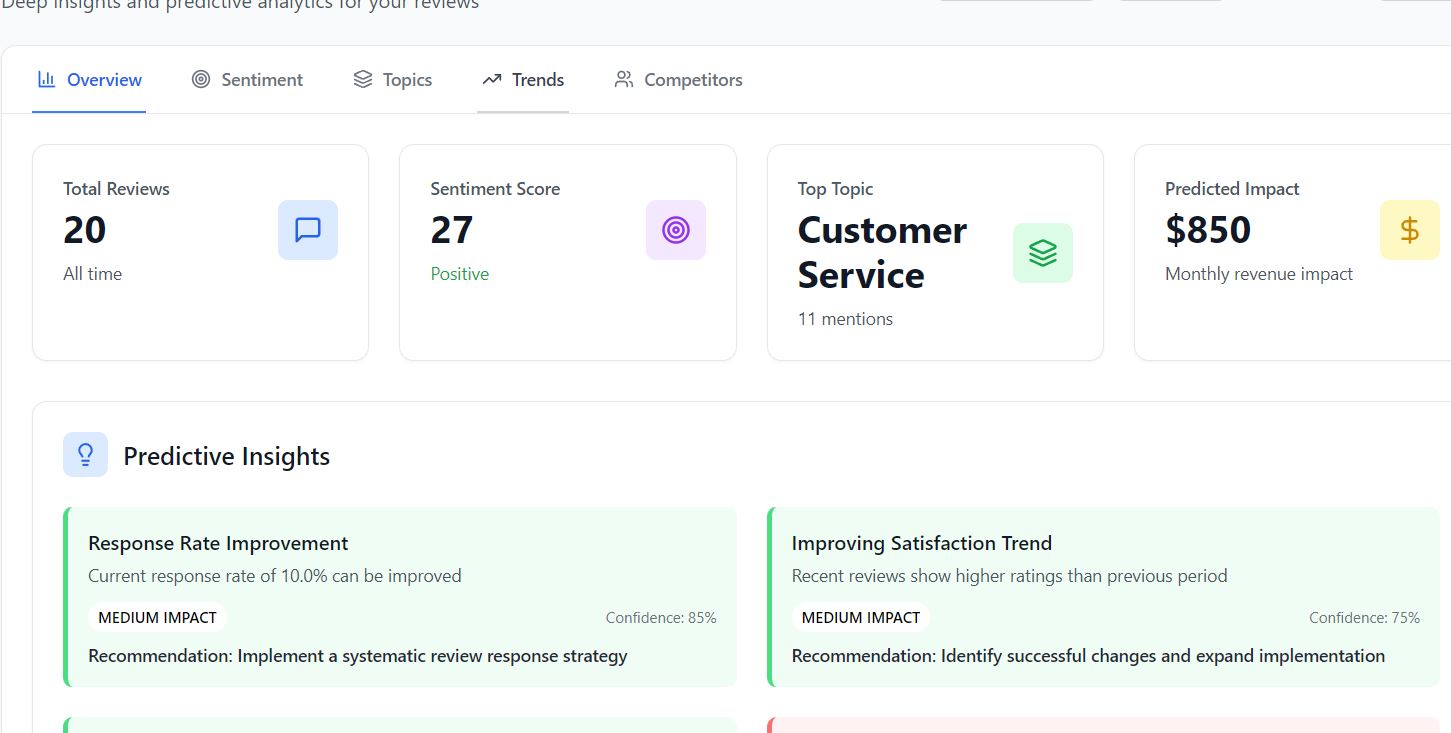Click 'Recent reviews show higher ratings' description
This screenshot has width=1451, height=733.
pos(1009,576)
